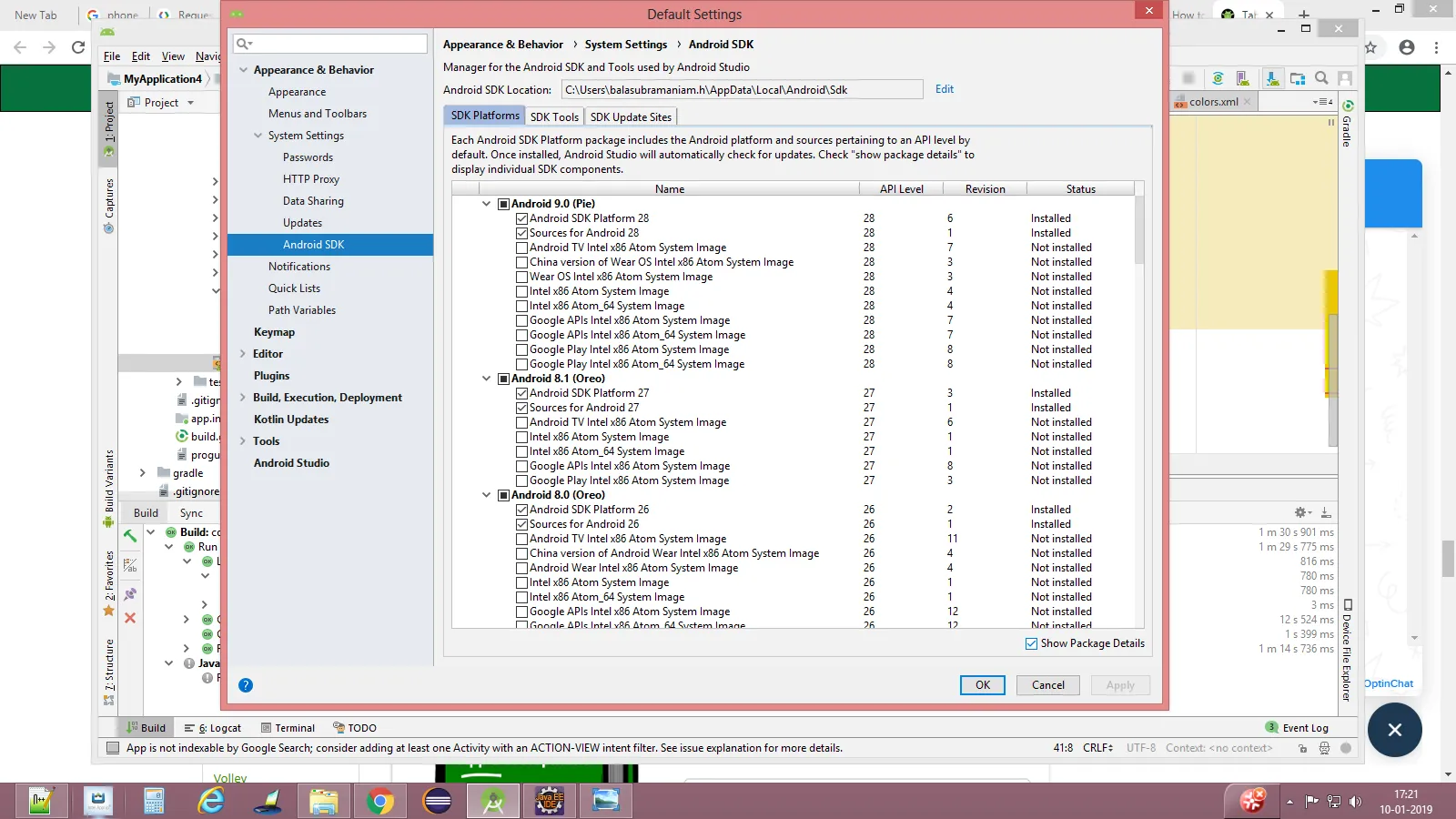
Task: Click the red X stop icon in Build panel
Action: 130,618
